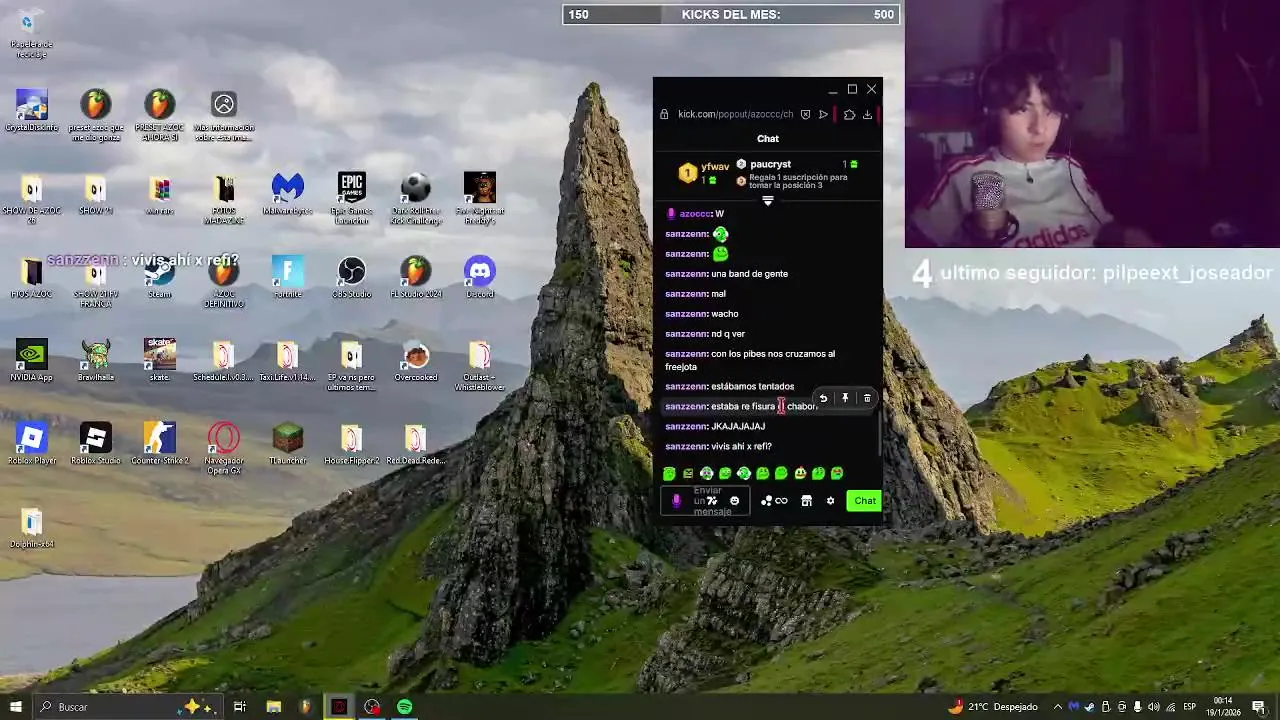Open Navegador Opera GX shortcut
This screenshot has height=720, width=1280.
click(x=223, y=448)
